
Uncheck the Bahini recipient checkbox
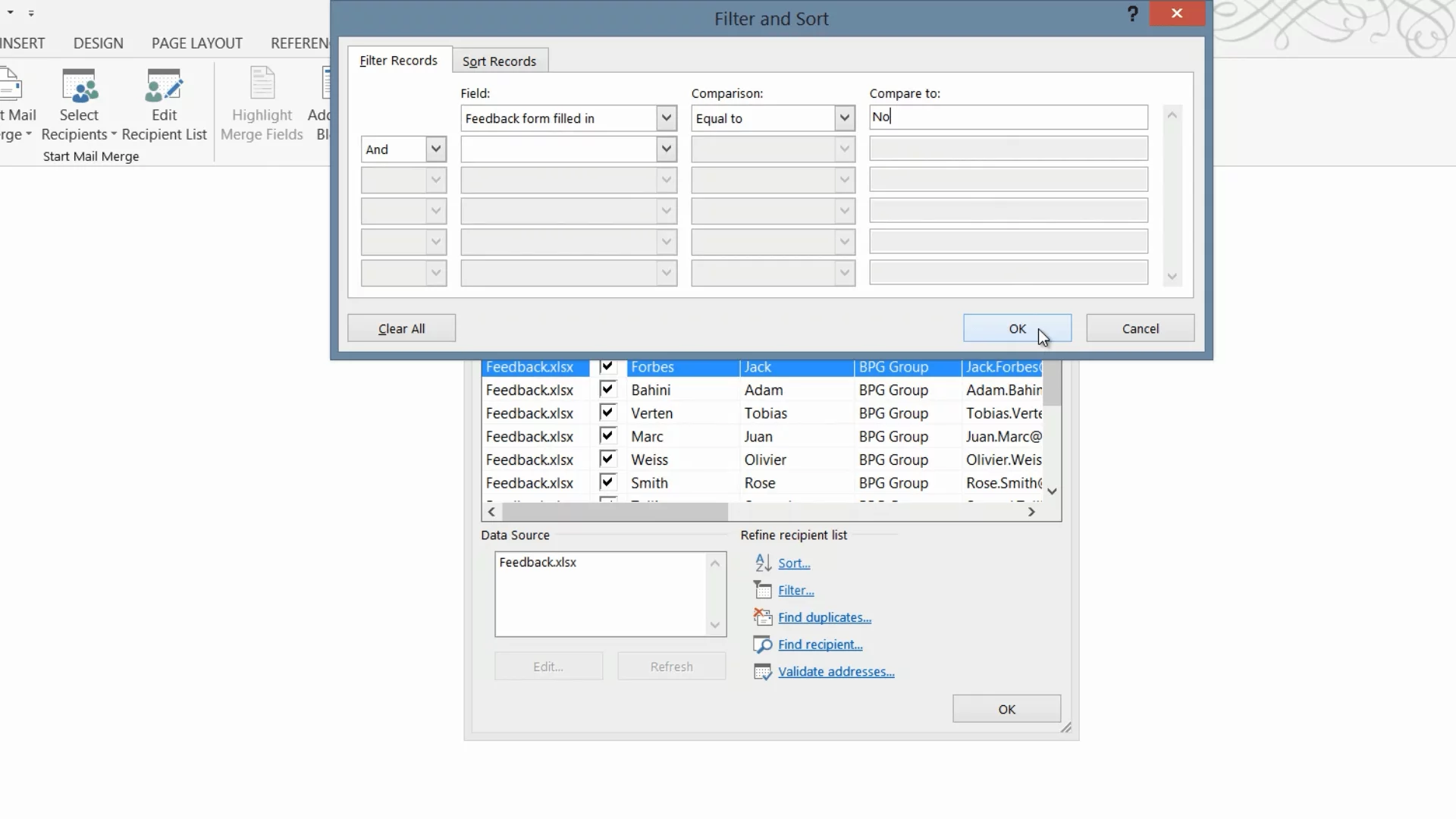tap(607, 390)
